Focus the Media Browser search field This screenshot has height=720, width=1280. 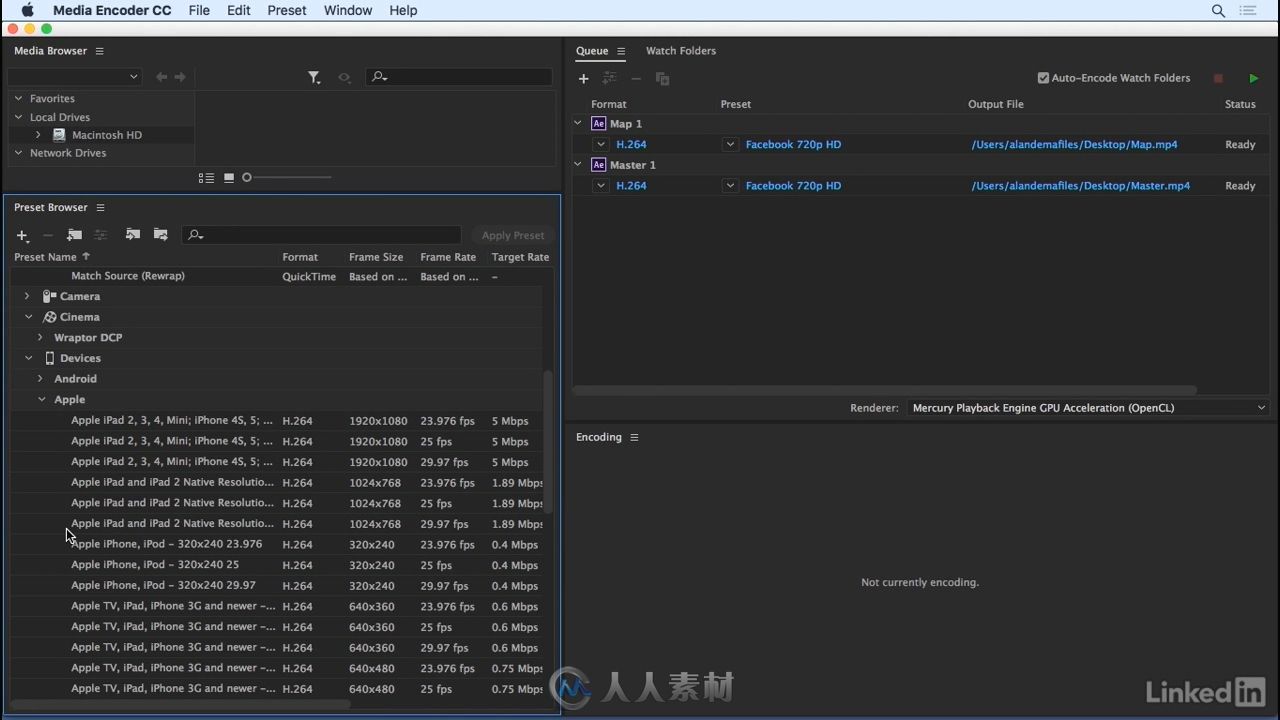[x=459, y=77]
